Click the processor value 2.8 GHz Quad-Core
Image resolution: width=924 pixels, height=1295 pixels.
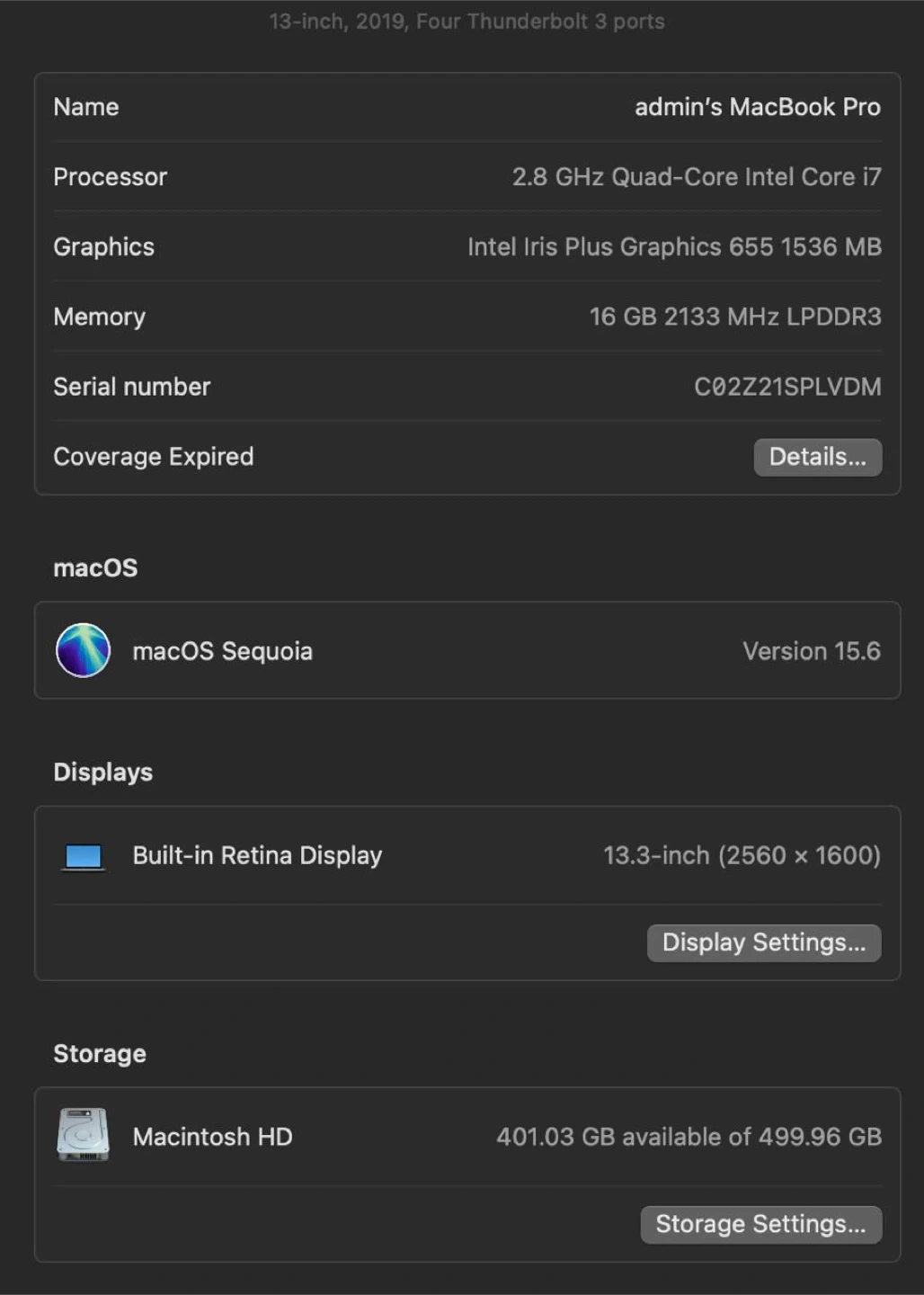pyautogui.click(x=696, y=177)
